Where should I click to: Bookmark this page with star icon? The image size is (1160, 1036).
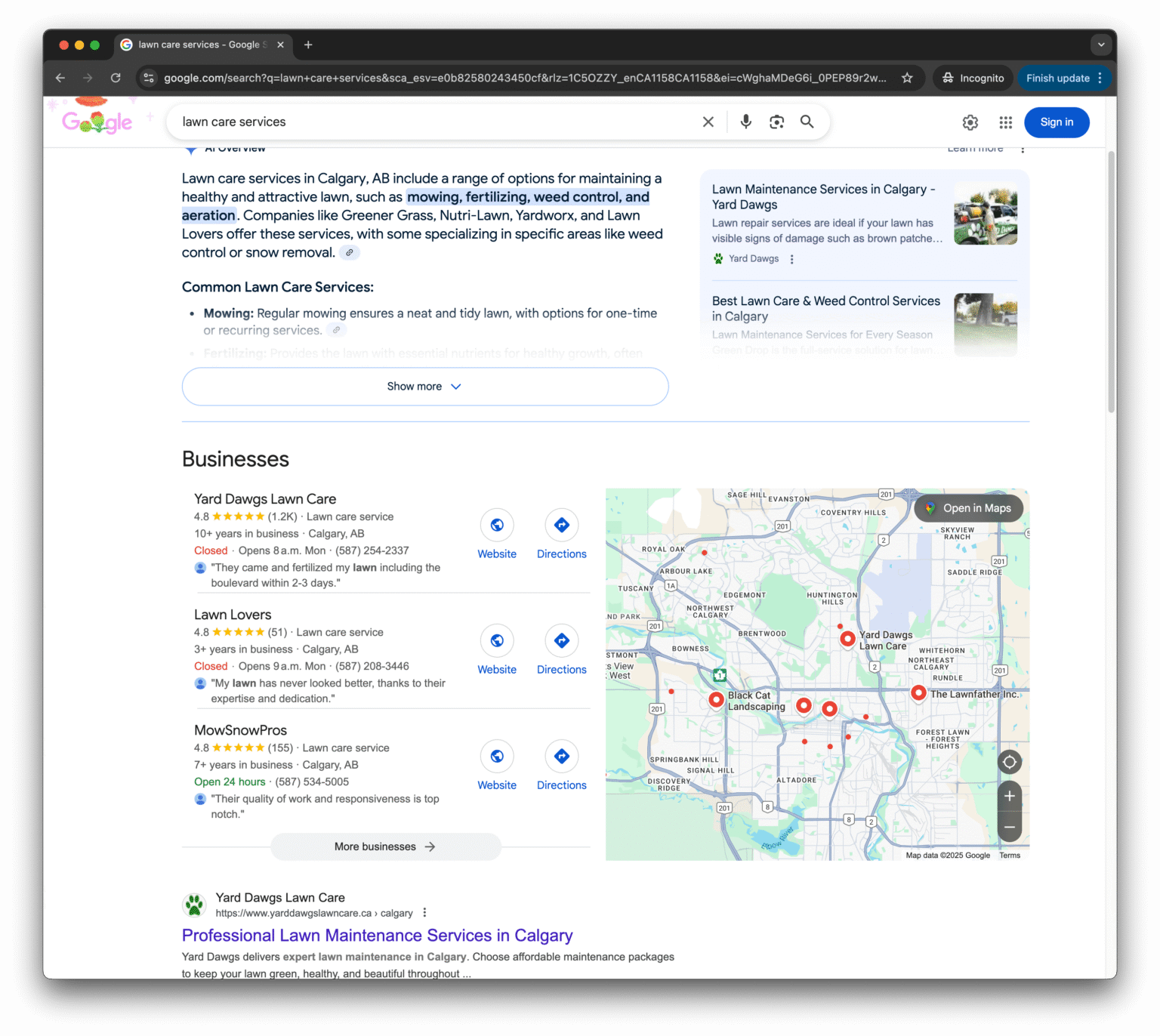pos(907,78)
